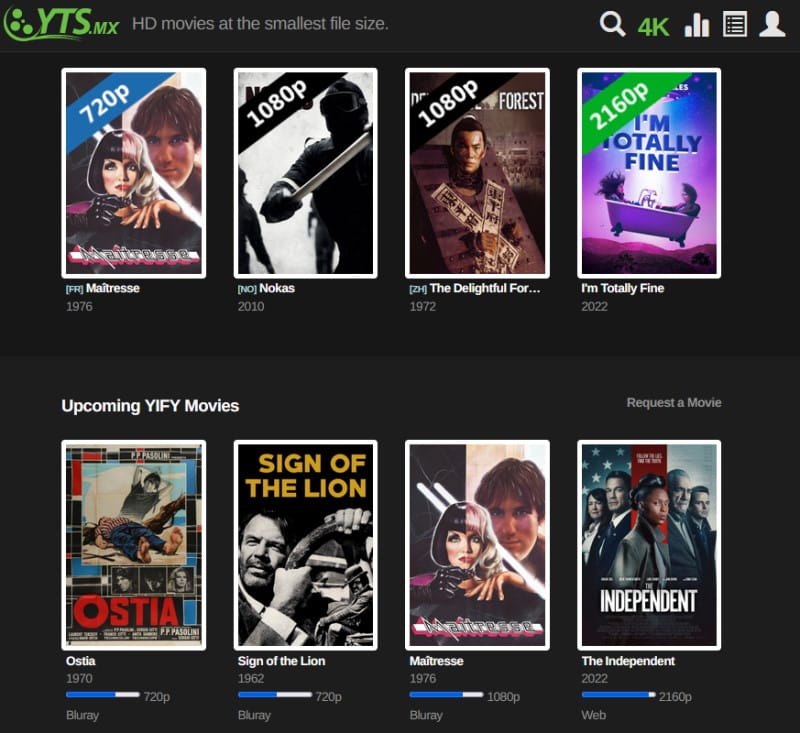This screenshot has width=800, height=733.
Task: Open the Ostia upcoming movie poster
Action: 133,545
